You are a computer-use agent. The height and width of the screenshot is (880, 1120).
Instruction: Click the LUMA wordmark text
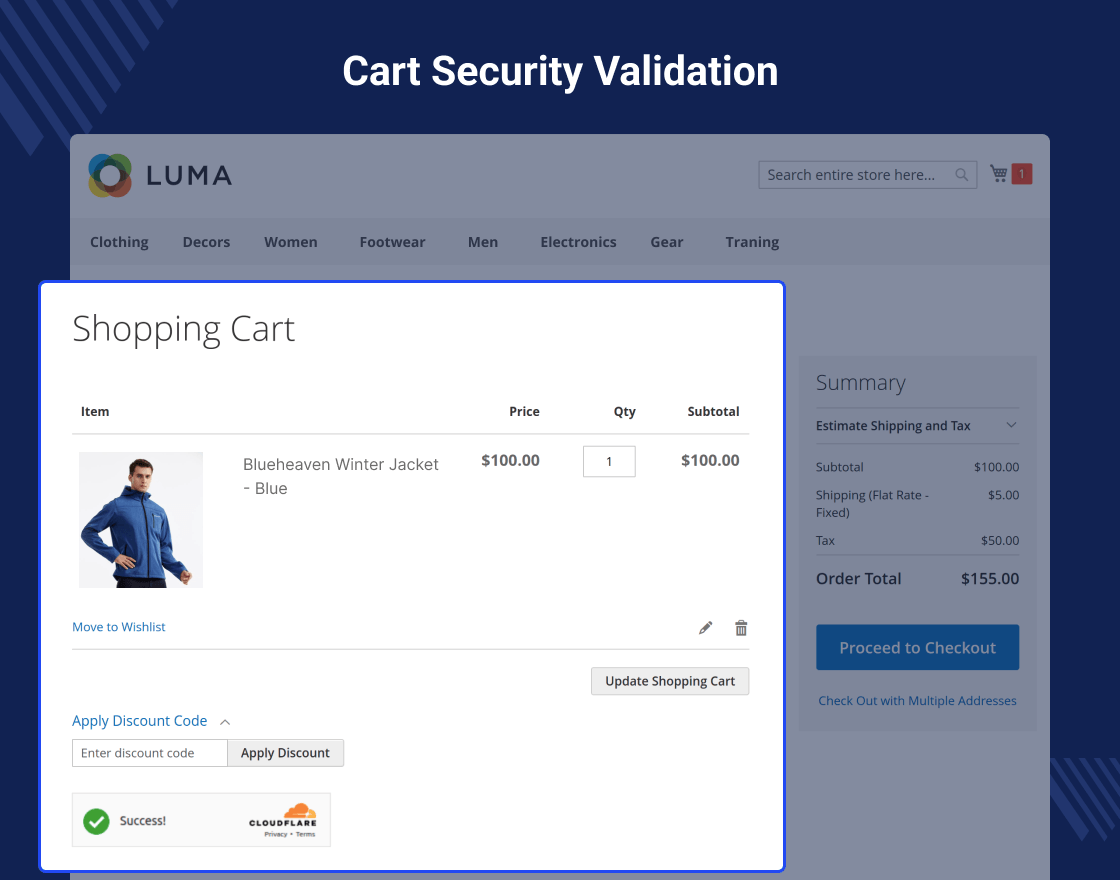point(189,176)
